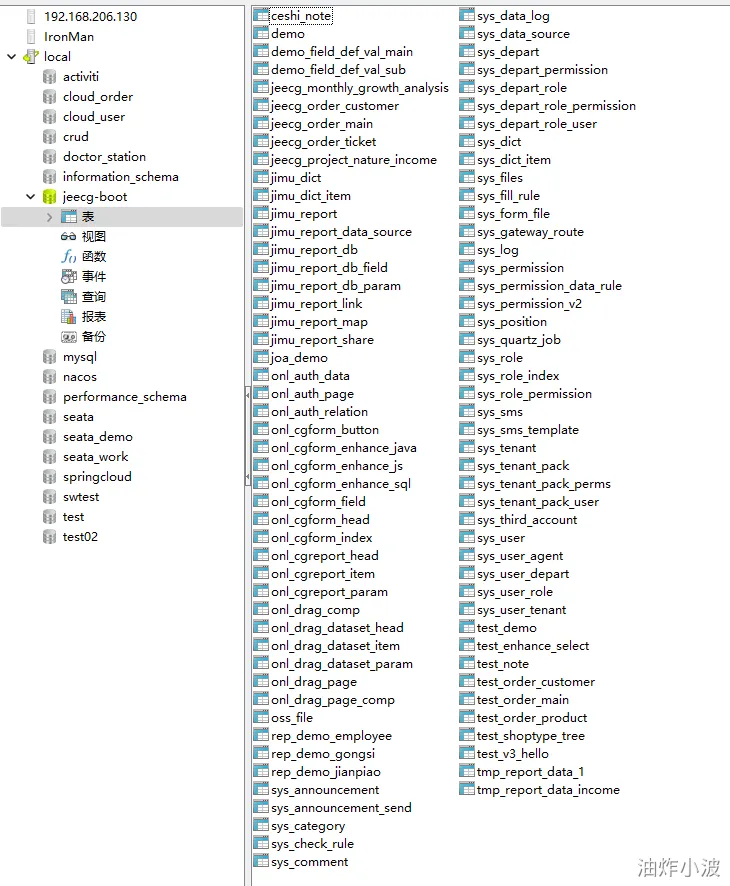Screen dimensions: 730x886
Task: Select the seata database
Action: [x=78, y=417]
